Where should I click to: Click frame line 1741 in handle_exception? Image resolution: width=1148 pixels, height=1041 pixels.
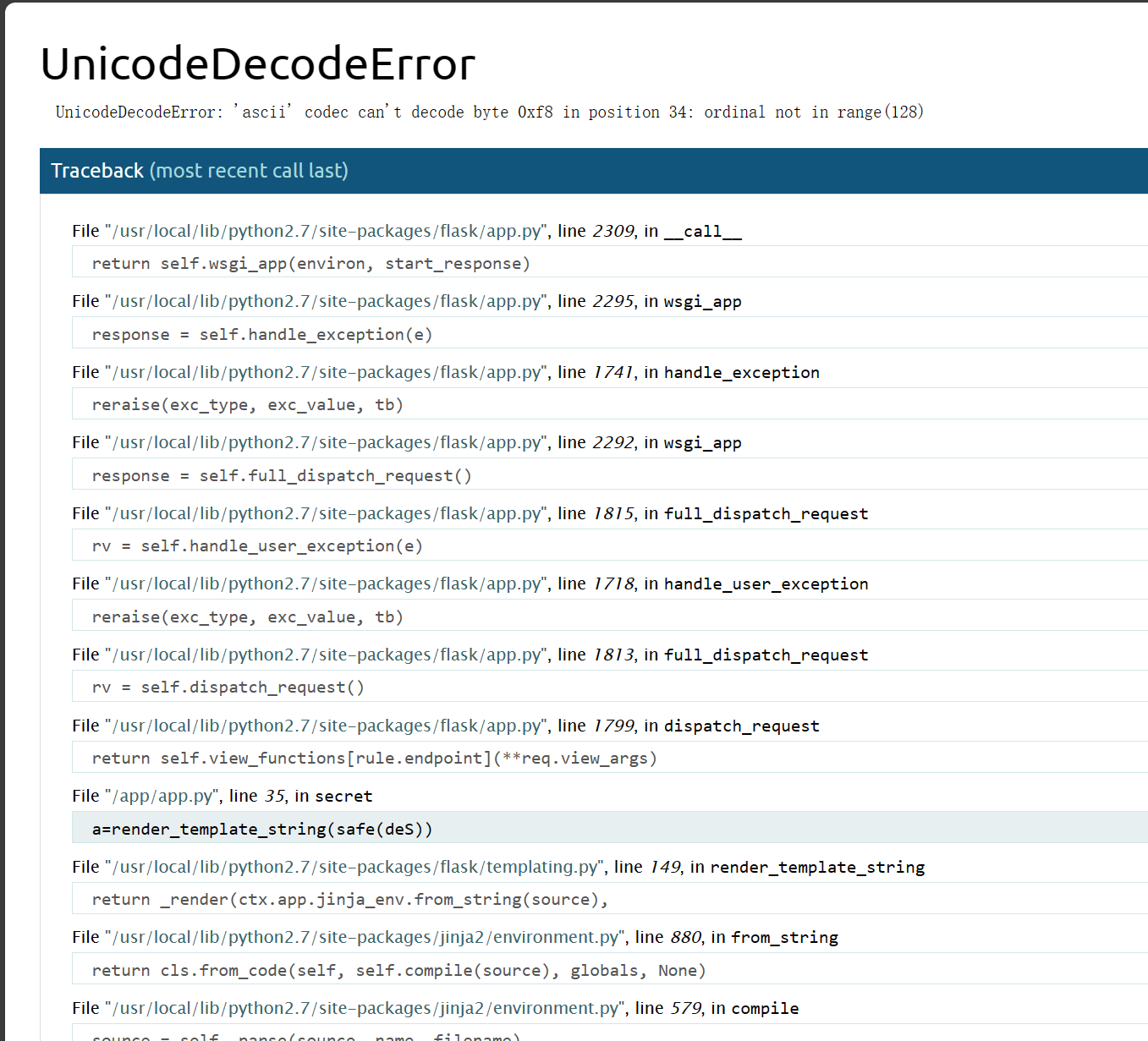point(446,373)
